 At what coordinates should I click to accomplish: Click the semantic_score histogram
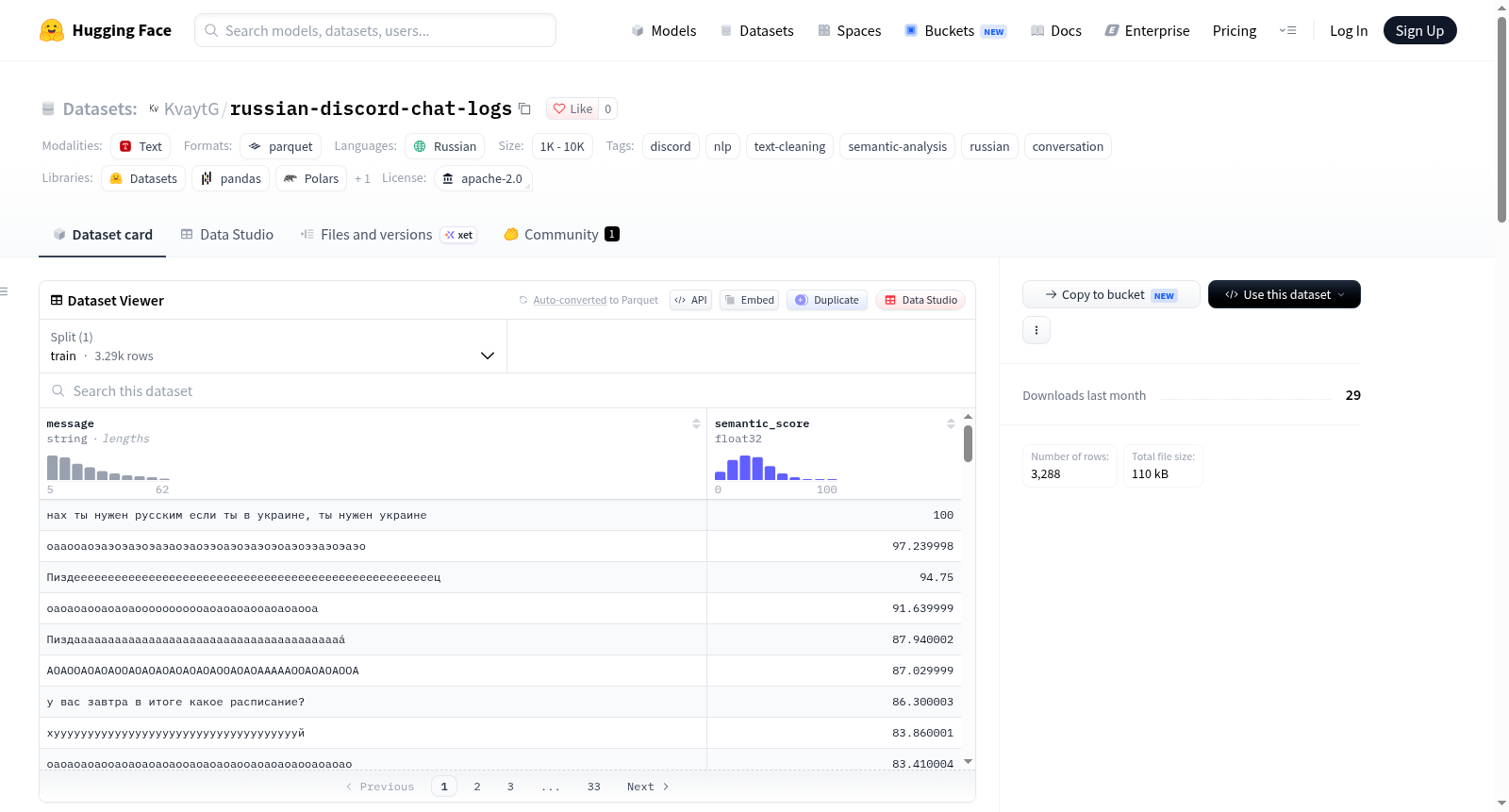776,468
